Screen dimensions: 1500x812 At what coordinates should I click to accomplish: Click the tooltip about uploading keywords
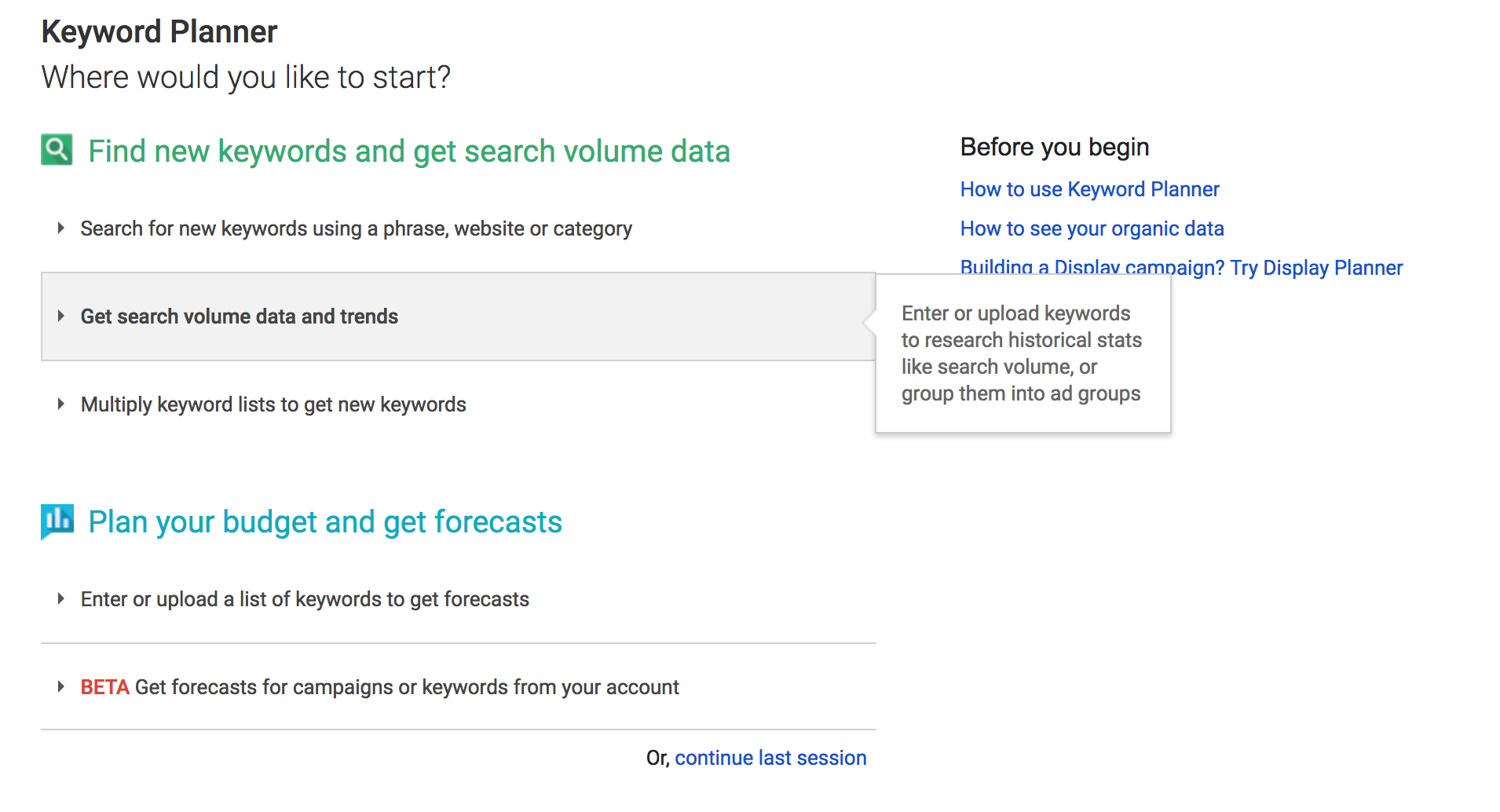click(x=1023, y=353)
